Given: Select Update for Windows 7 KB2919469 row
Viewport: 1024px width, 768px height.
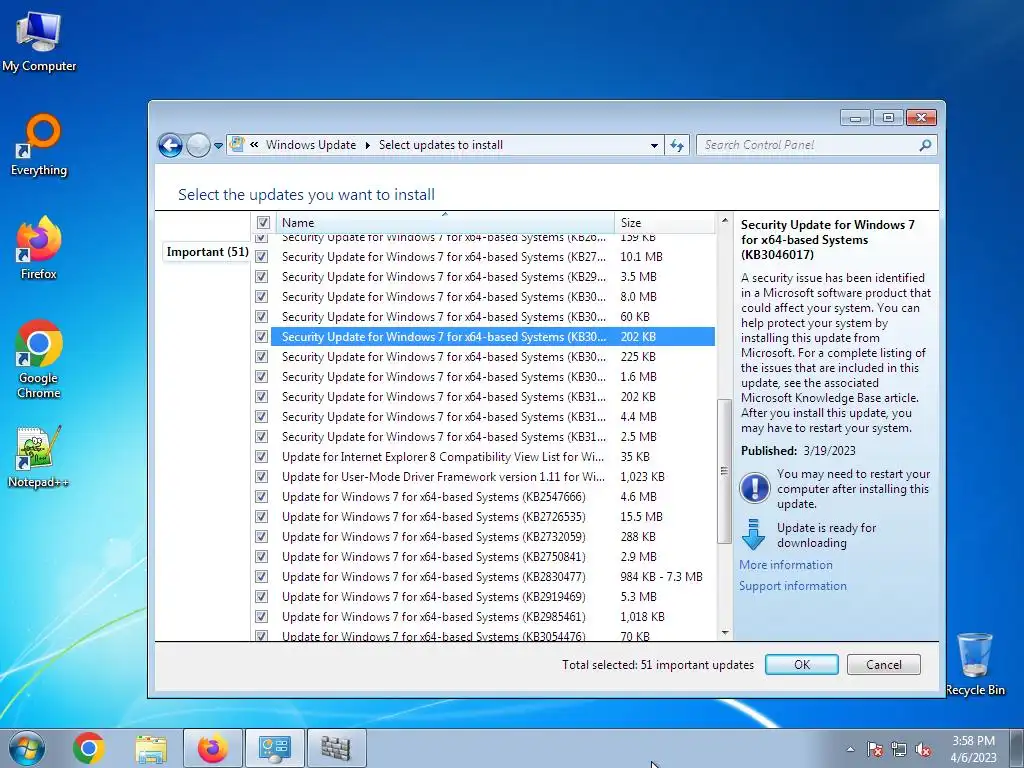Looking at the screenshot, I should click(493, 597).
